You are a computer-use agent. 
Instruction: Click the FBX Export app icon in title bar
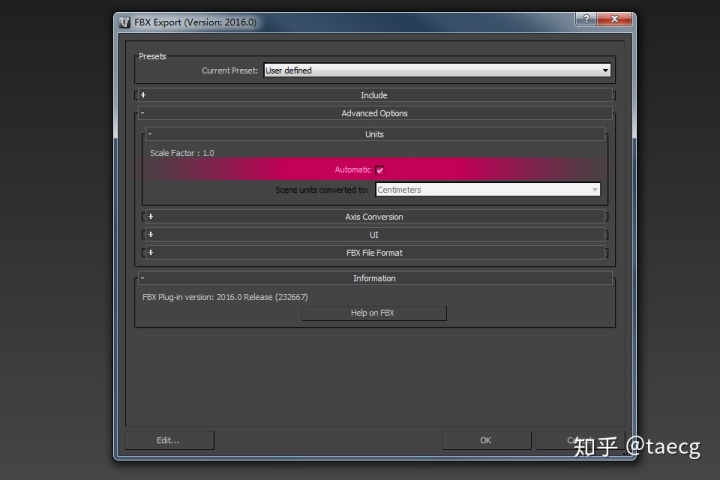tap(125, 22)
